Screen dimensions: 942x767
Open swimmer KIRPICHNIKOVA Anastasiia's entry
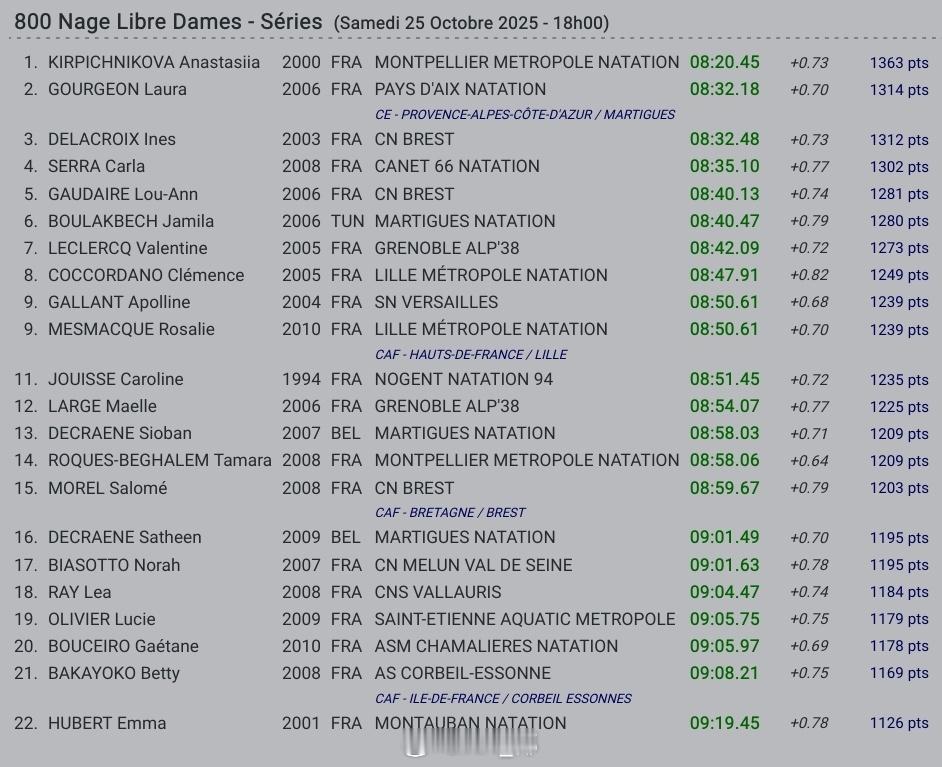pyautogui.click(x=154, y=62)
